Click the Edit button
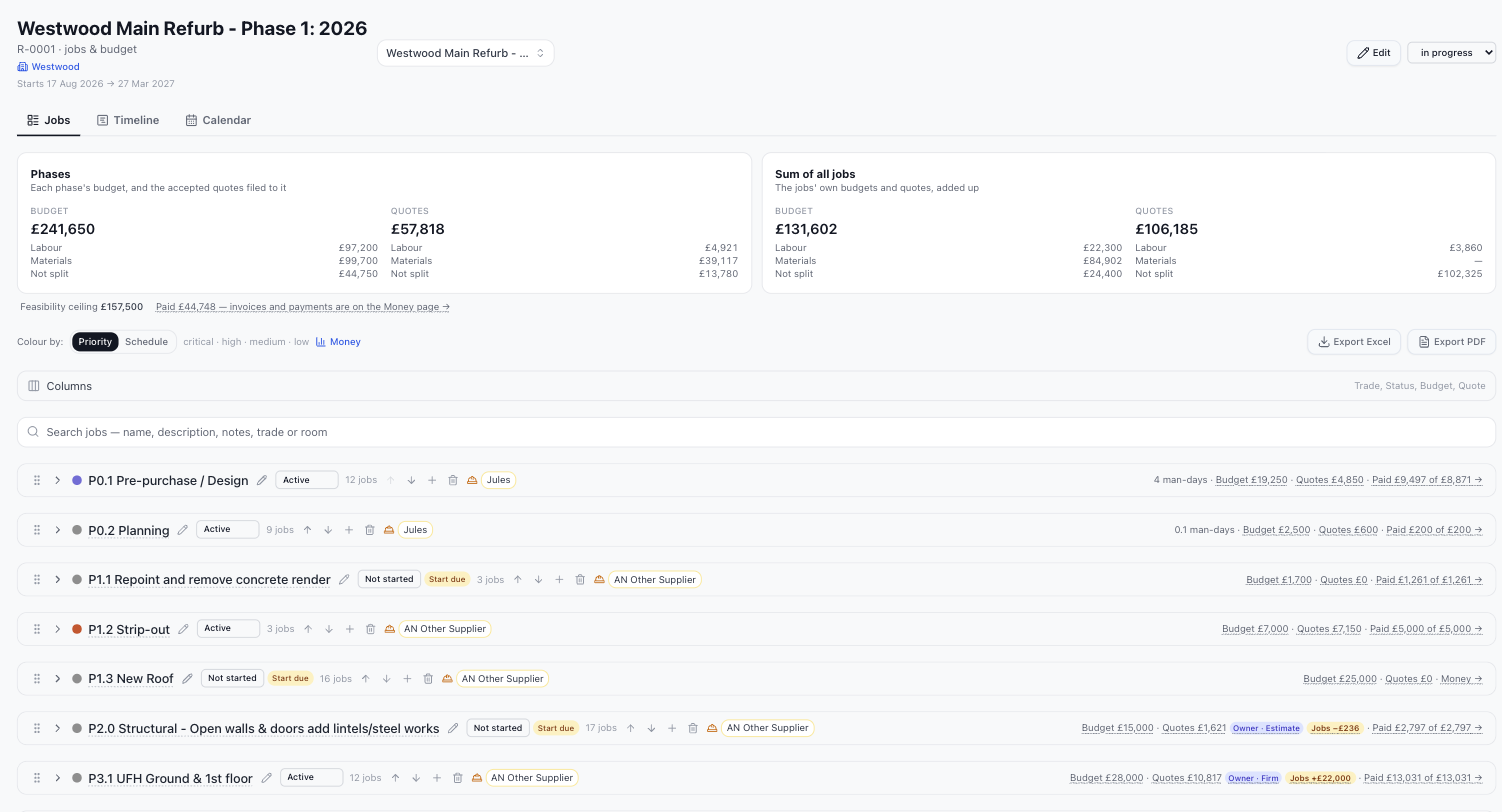 (1373, 53)
